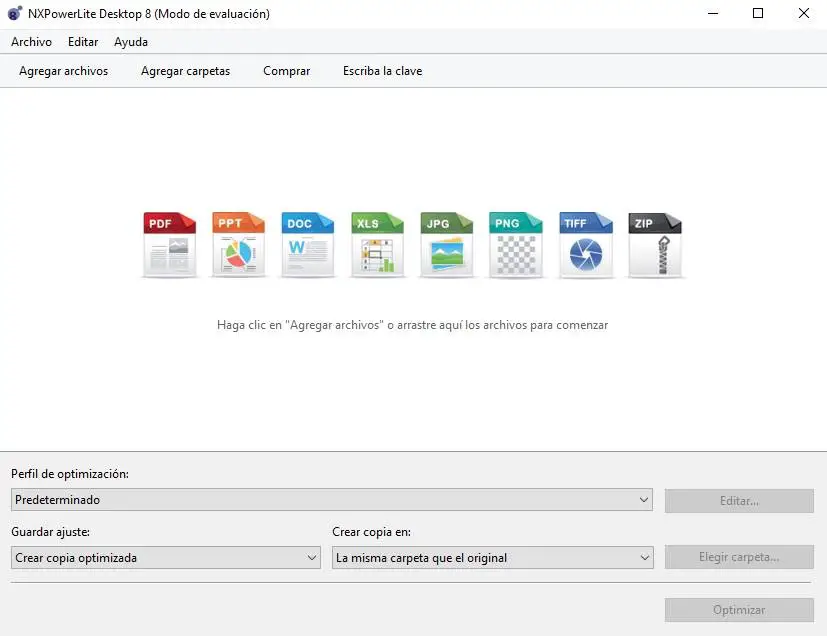Viewport: 827px width, 636px height.
Task: Click the PPT presentation file icon
Action: pos(238,245)
